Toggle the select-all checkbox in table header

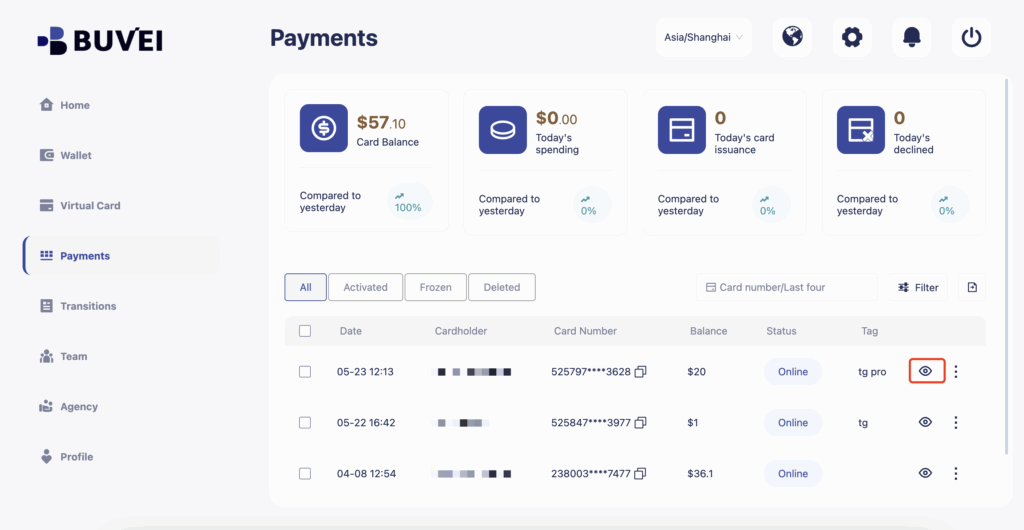click(305, 331)
